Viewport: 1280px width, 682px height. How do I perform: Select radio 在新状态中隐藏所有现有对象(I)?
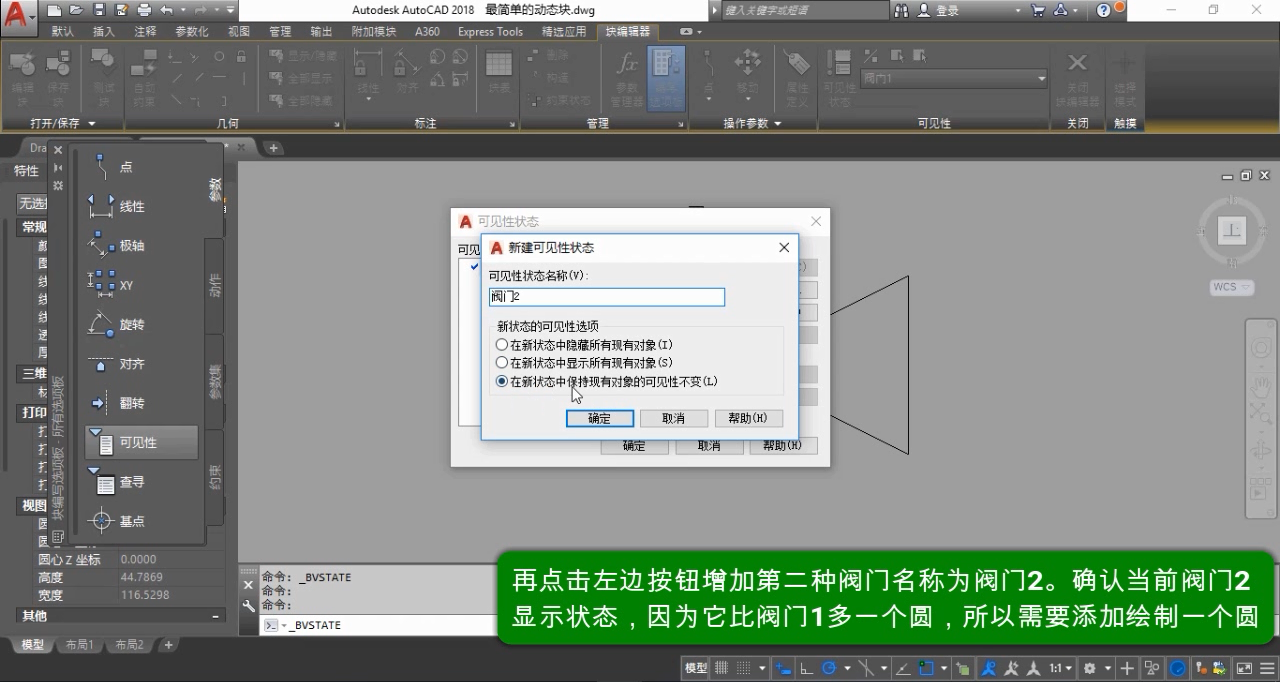502,345
